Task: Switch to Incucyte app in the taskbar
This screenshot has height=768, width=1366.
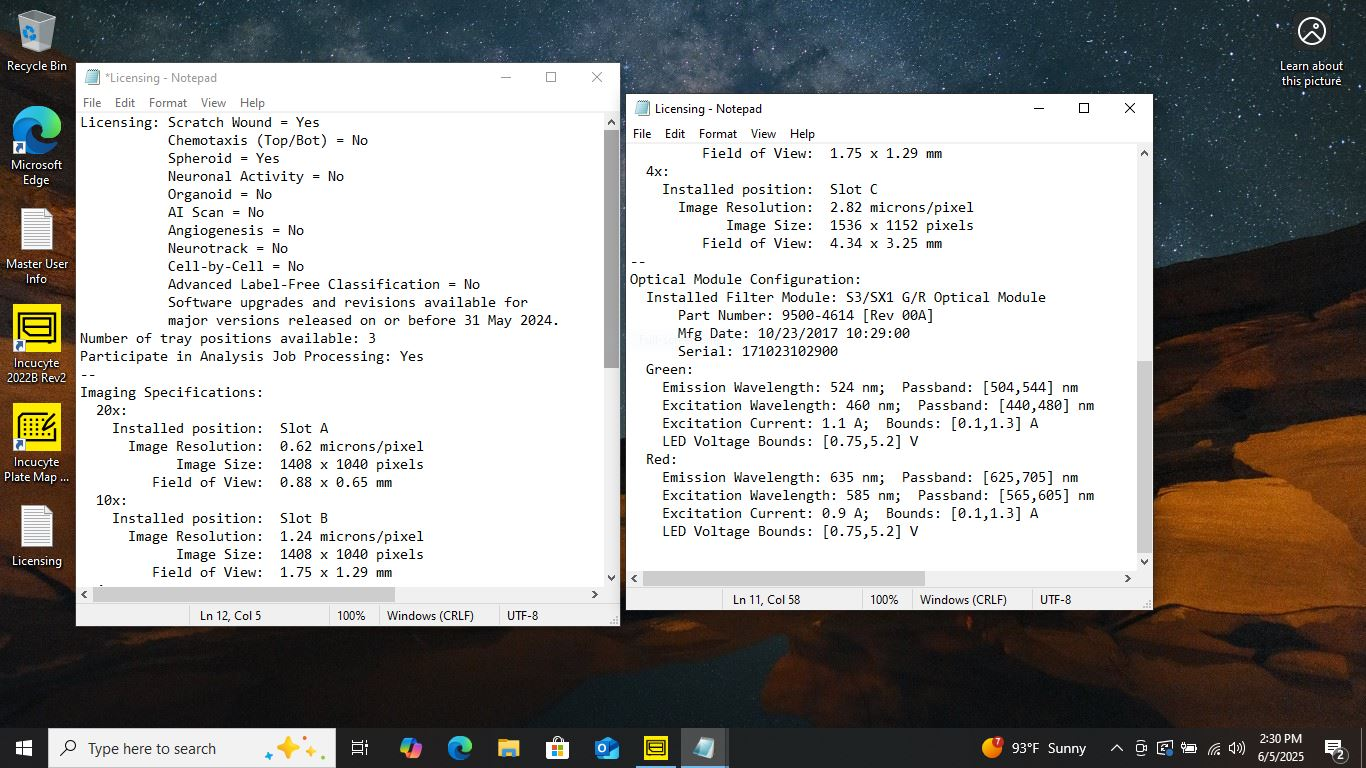Action: click(655, 748)
